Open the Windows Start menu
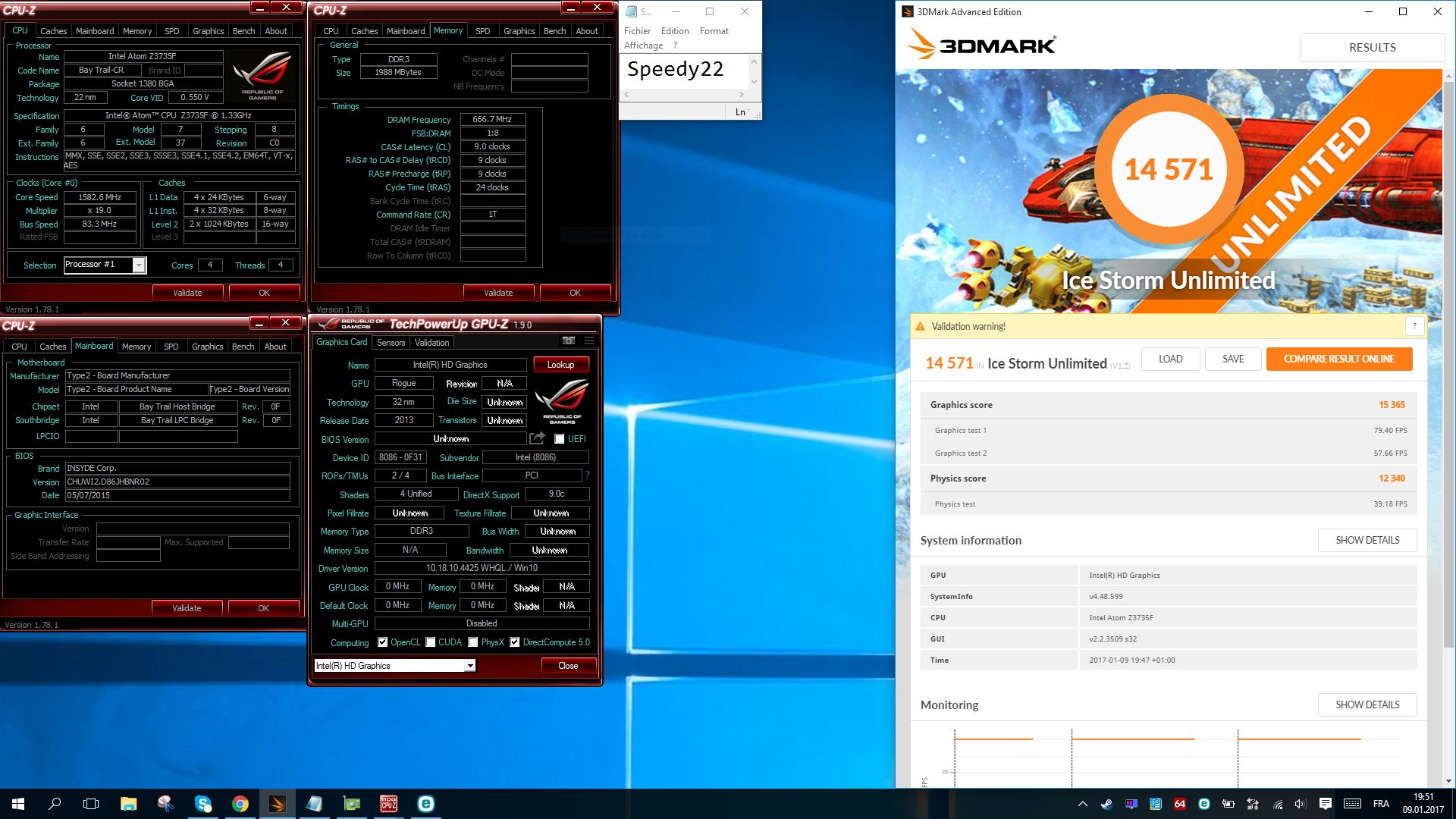Image resolution: width=1456 pixels, height=819 pixels. [x=18, y=804]
